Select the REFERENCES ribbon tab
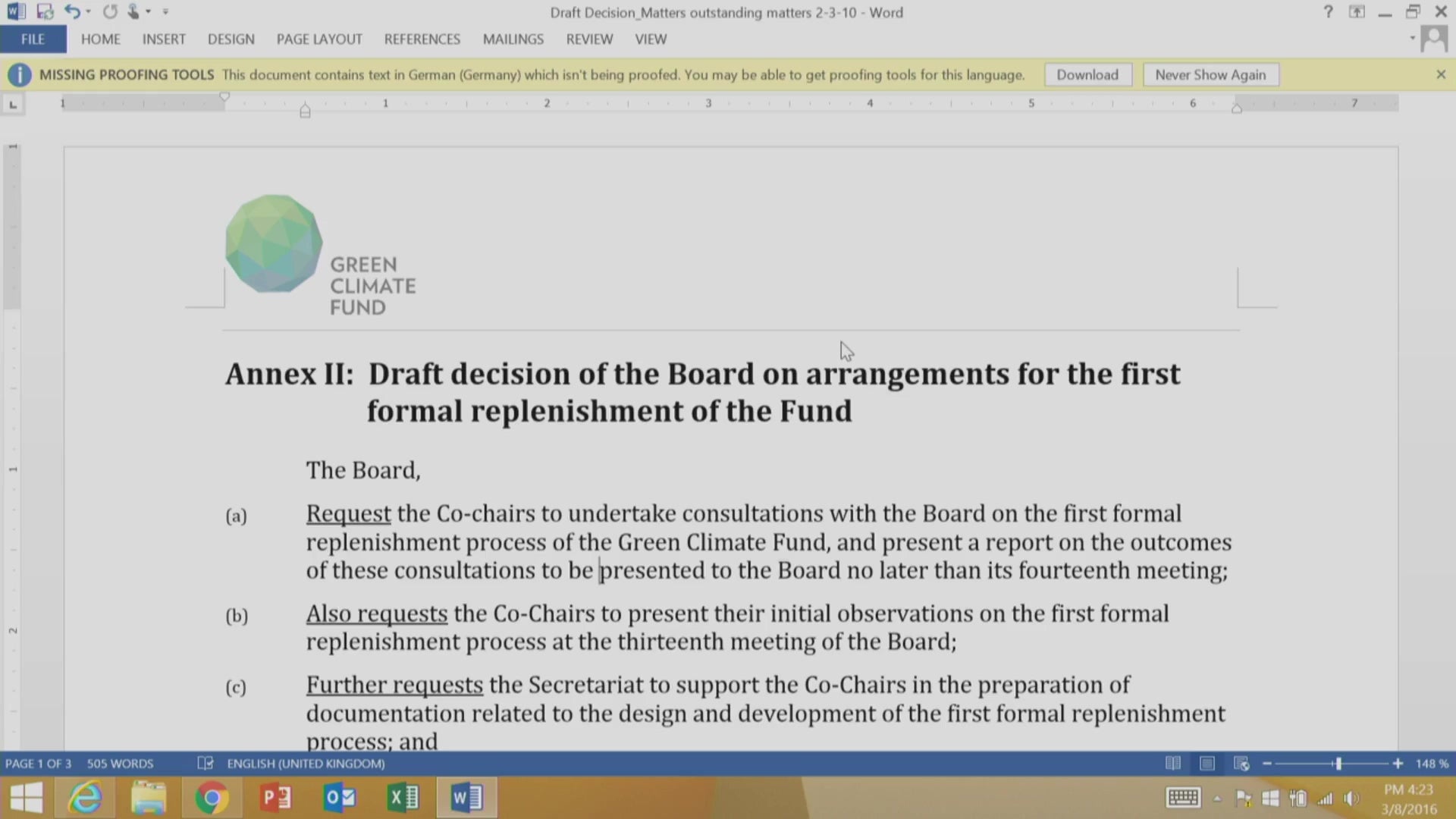This screenshot has height=819, width=1456. pos(422,39)
